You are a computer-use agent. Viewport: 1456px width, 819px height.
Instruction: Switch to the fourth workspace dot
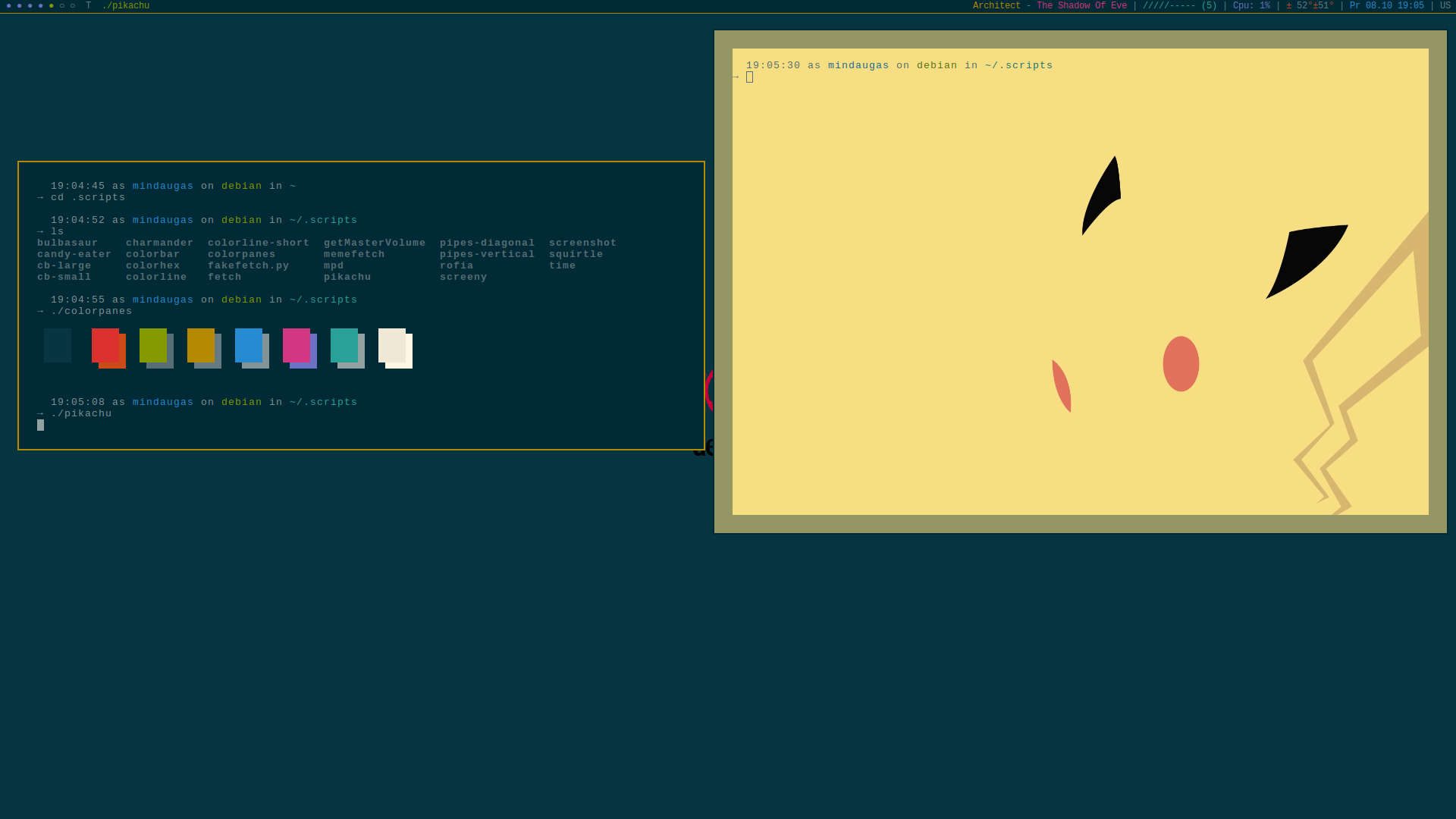coord(41,6)
